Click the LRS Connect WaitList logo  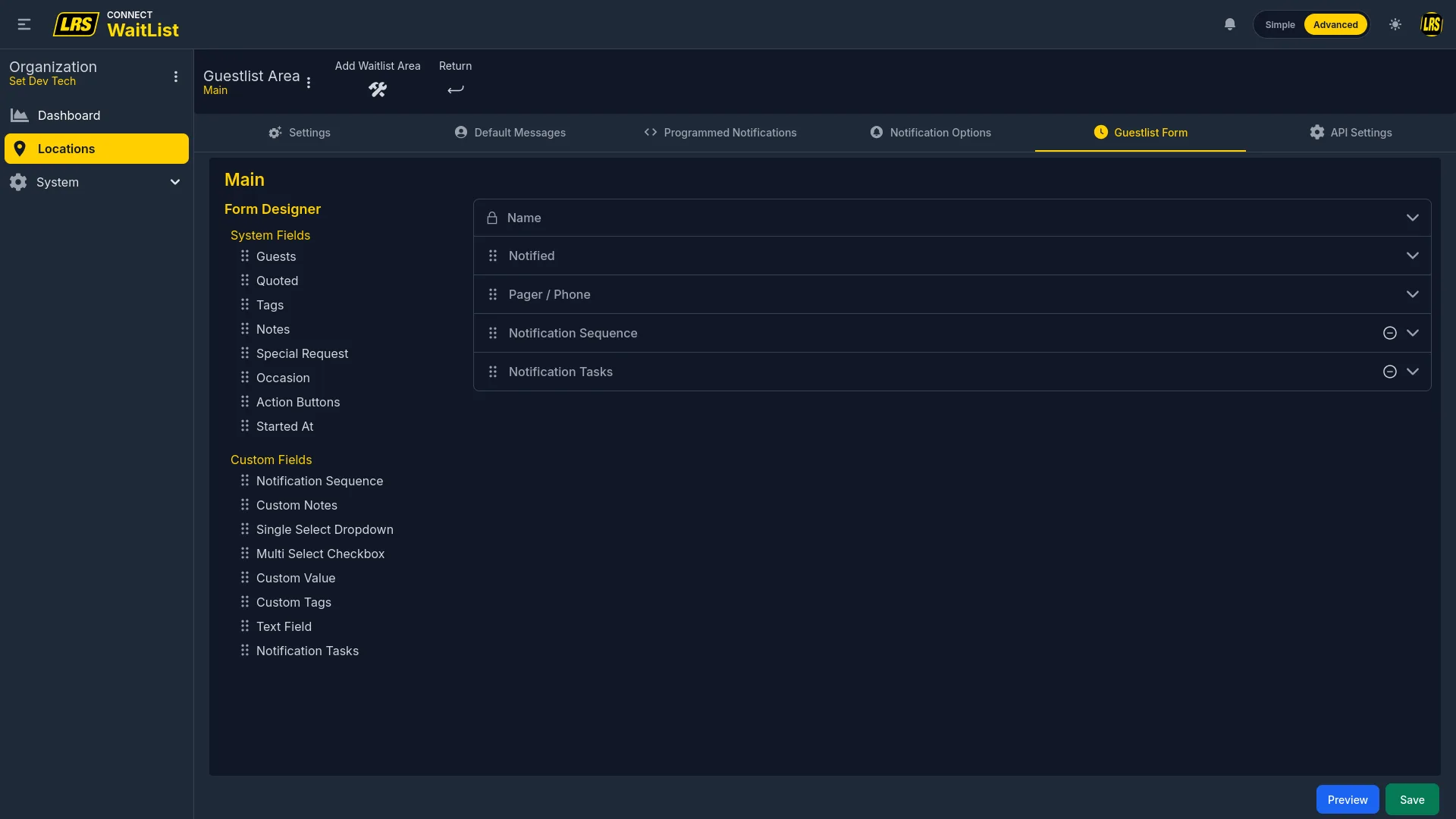[116, 24]
